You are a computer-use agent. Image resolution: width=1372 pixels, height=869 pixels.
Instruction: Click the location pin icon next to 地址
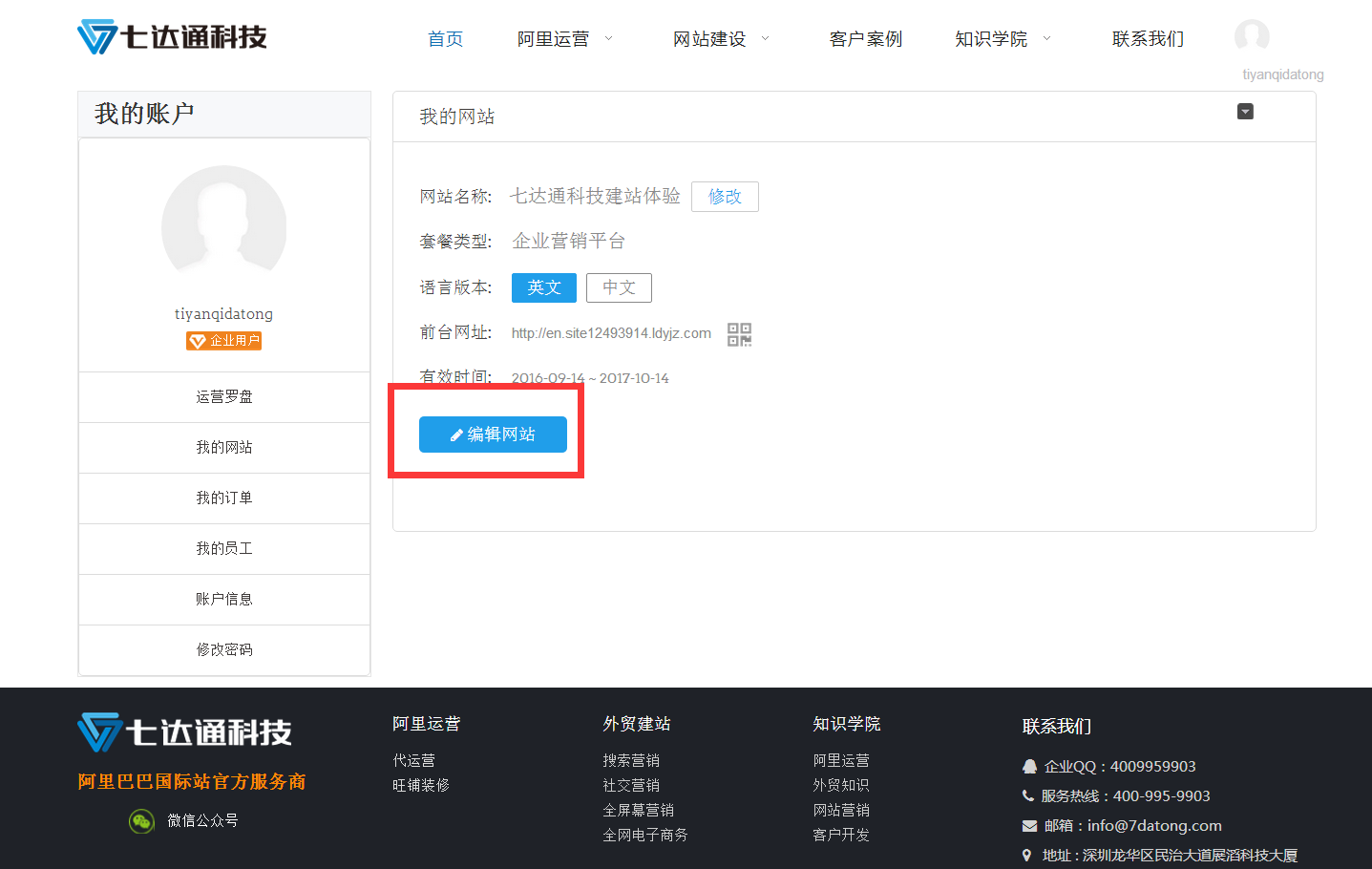click(1027, 856)
